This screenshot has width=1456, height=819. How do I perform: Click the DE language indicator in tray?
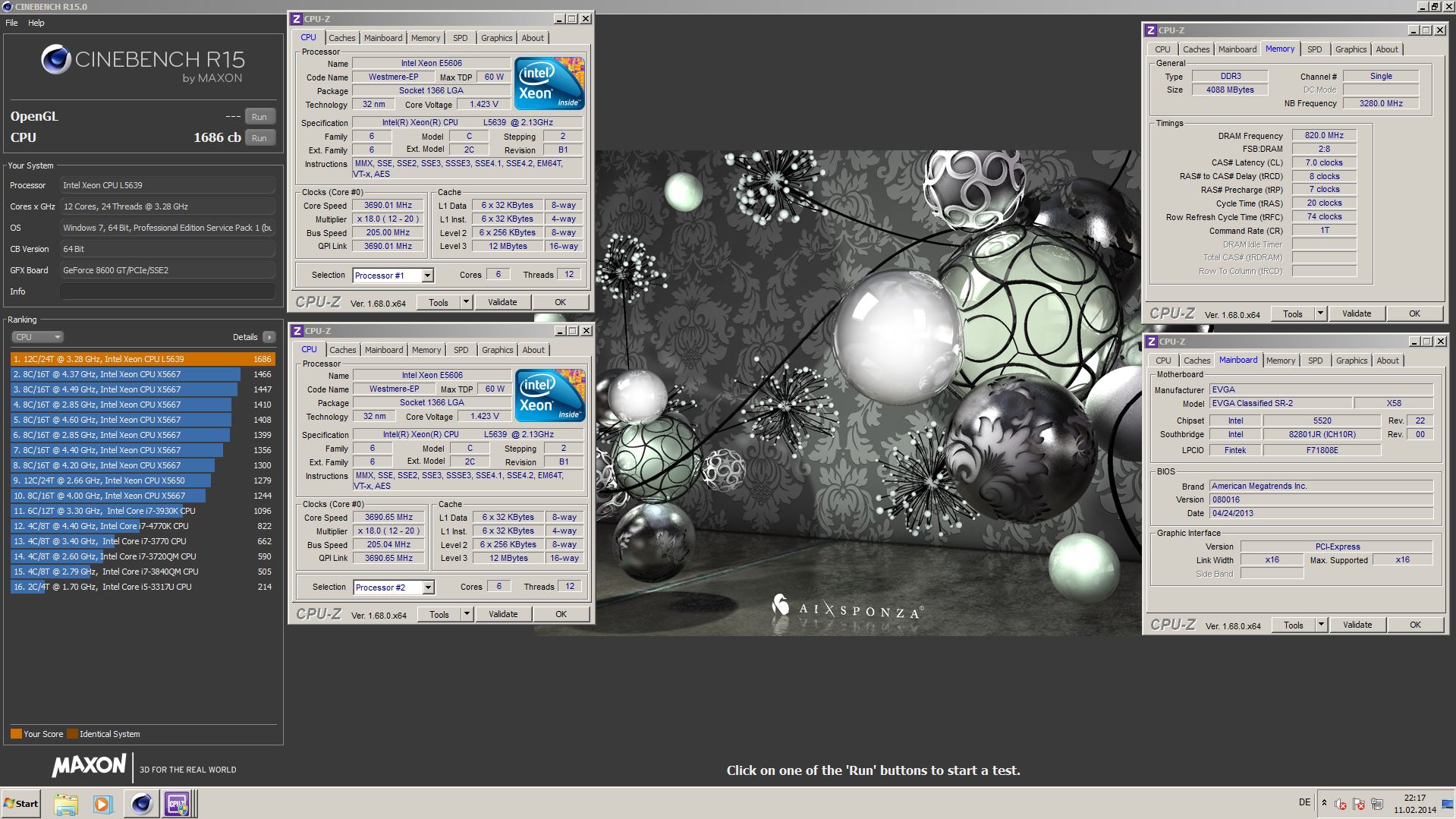(1304, 802)
